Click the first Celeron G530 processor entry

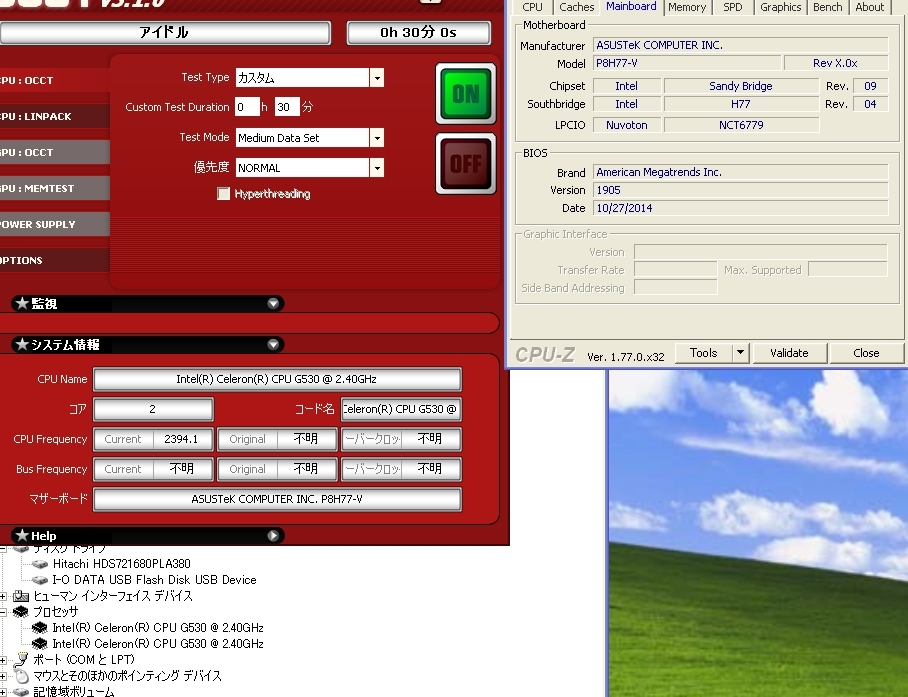pyautogui.click(x=157, y=628)
